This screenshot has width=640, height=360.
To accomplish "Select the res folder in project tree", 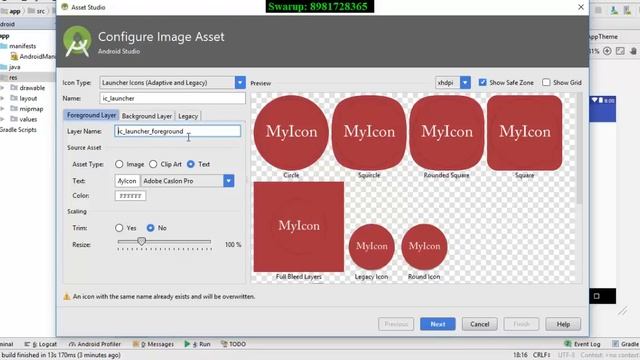I will click(x=13, y=77).
